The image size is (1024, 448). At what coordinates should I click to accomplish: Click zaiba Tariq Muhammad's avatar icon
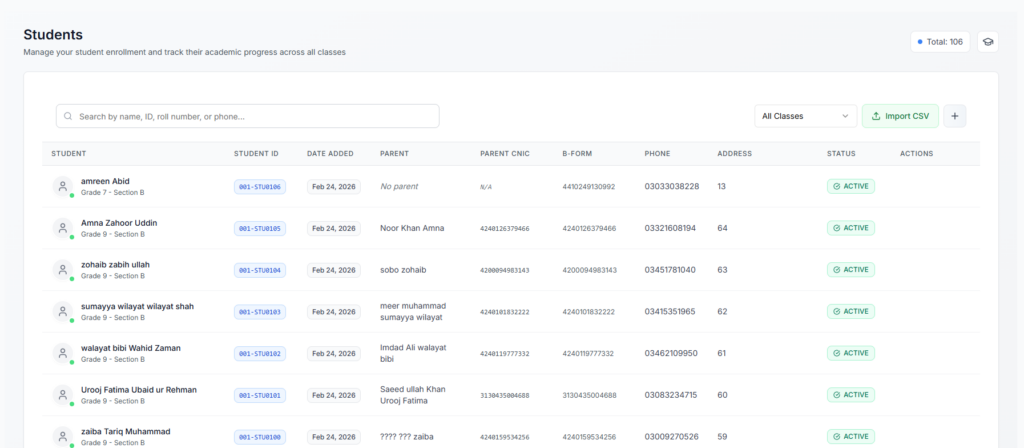63,437
